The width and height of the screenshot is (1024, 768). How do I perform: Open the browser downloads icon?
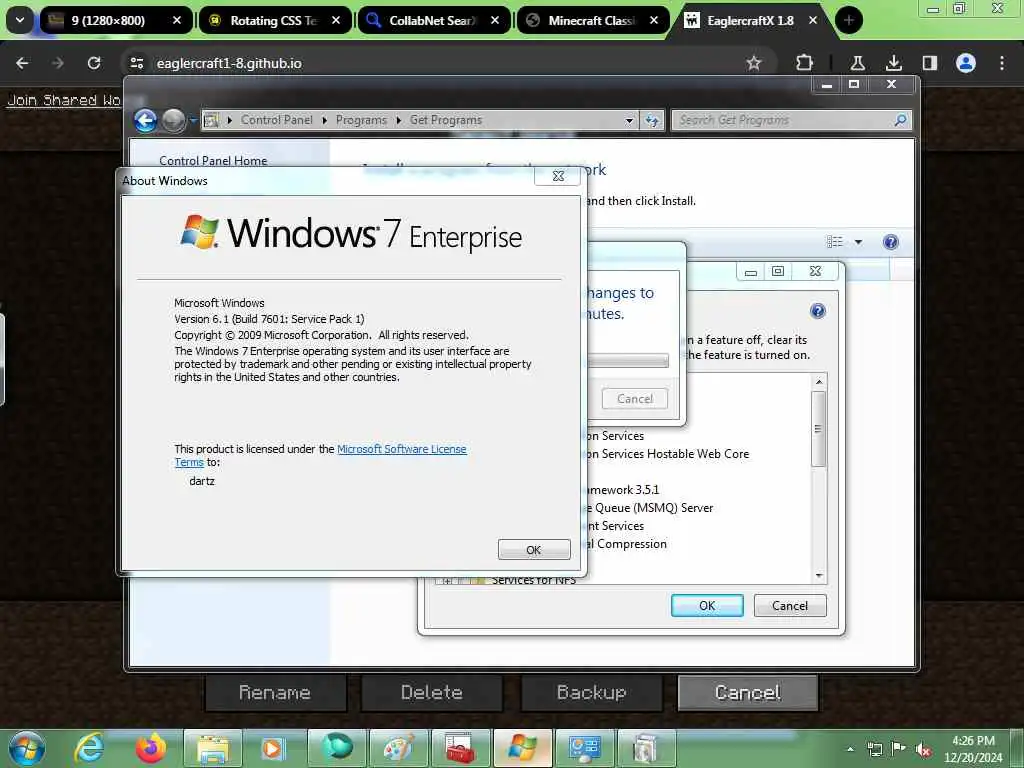[893, 63]
